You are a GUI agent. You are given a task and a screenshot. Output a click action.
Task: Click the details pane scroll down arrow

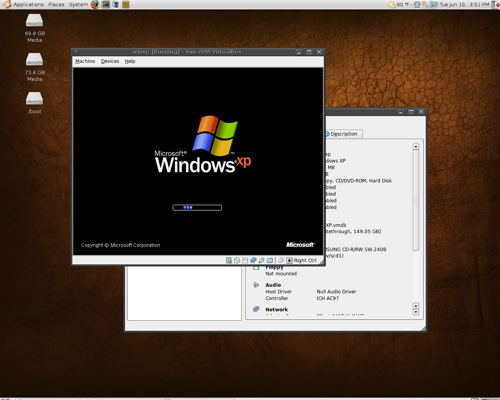click(x=416, y=312)
